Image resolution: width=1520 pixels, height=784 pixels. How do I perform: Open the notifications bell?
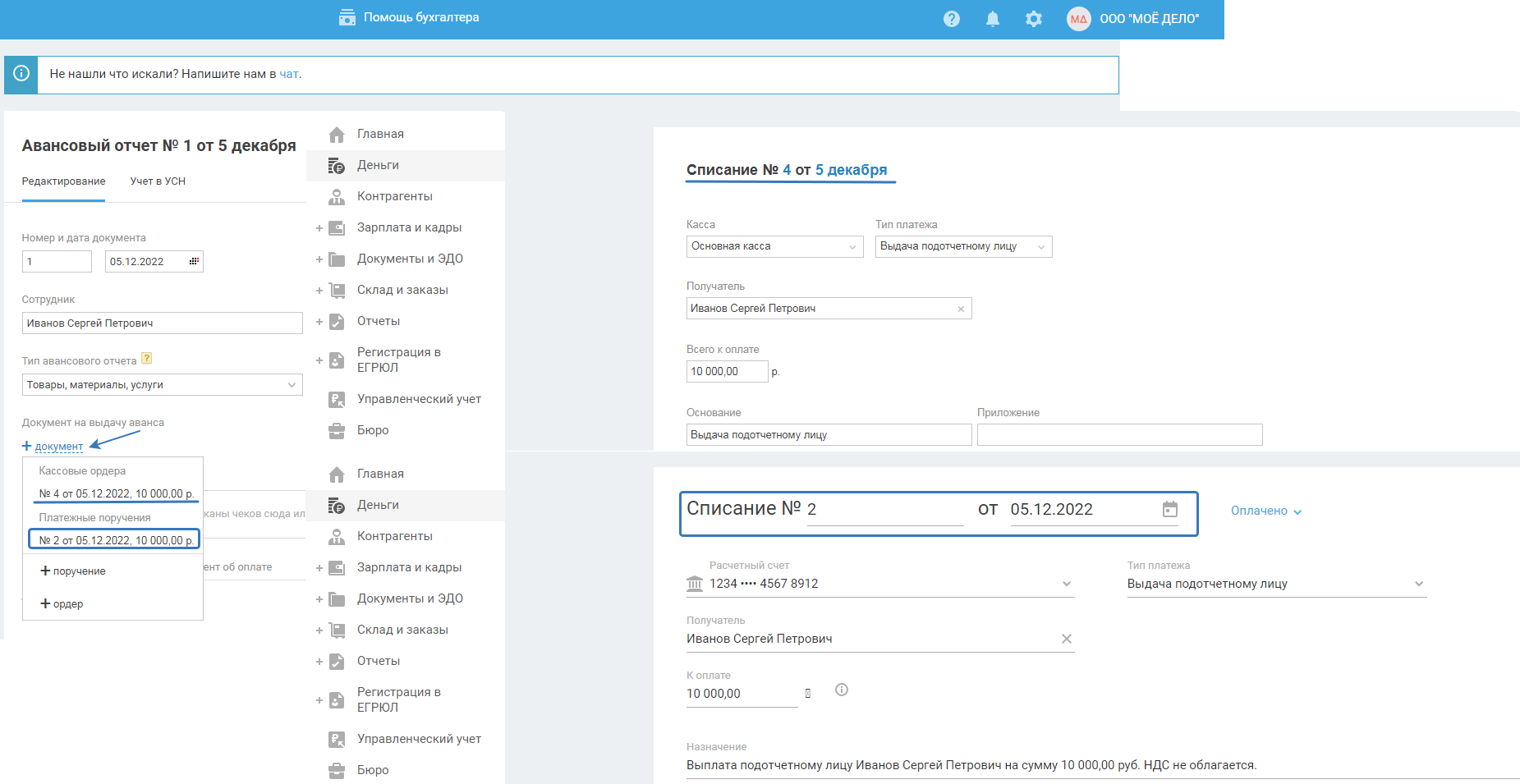coord(992,19)
